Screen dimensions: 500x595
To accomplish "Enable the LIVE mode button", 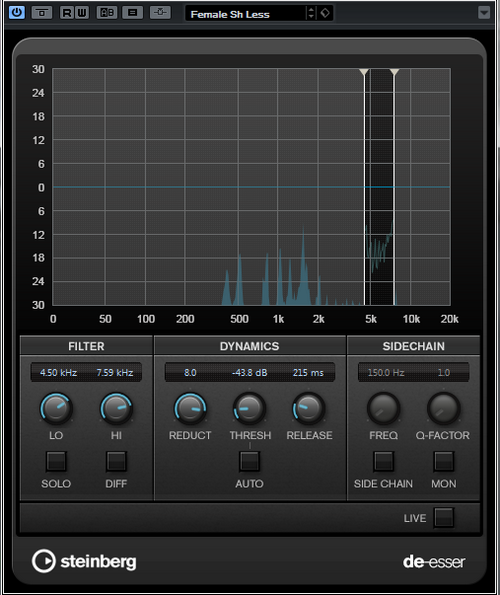I will click(x=444, y=518).
